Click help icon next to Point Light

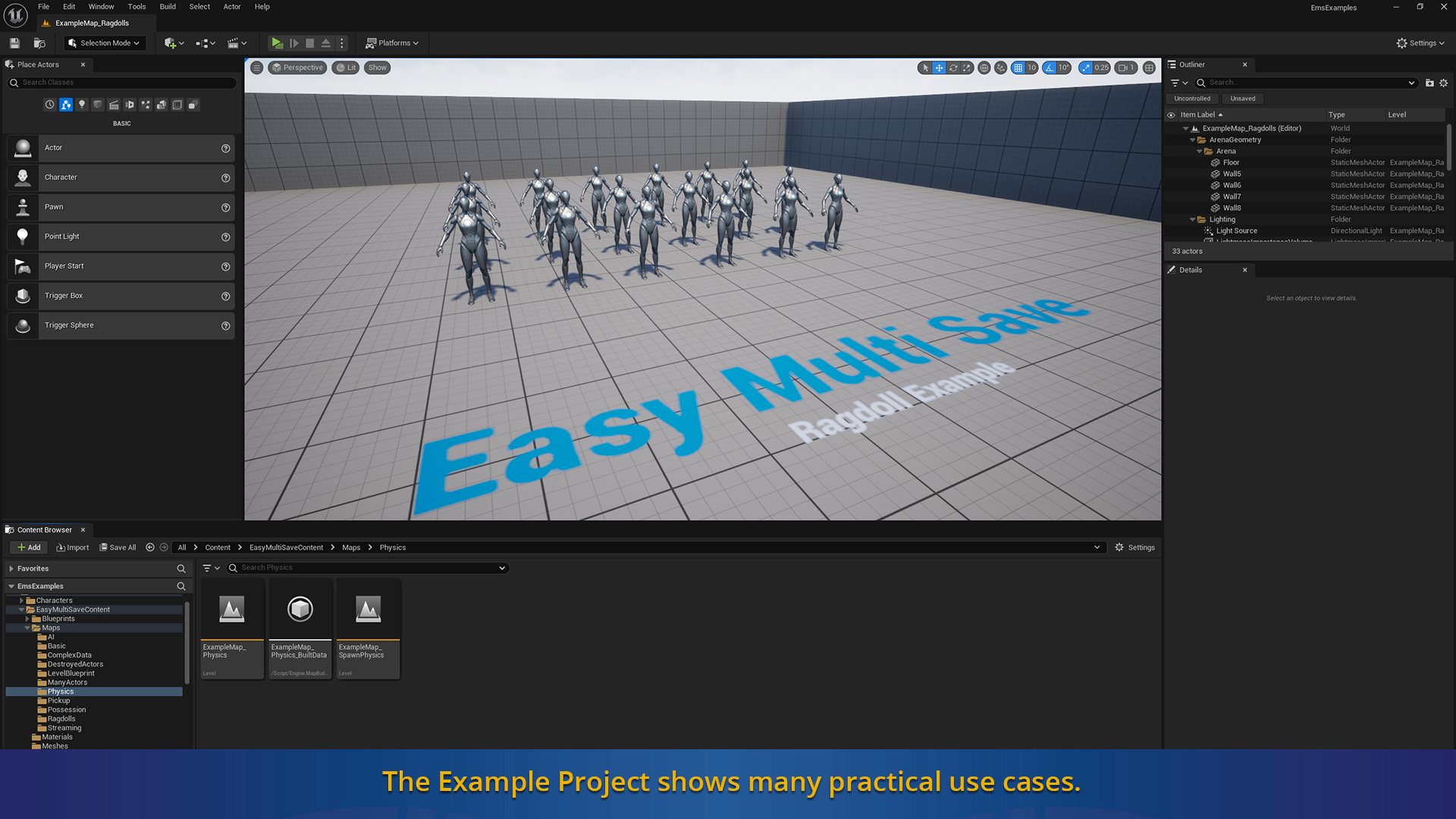225,237
